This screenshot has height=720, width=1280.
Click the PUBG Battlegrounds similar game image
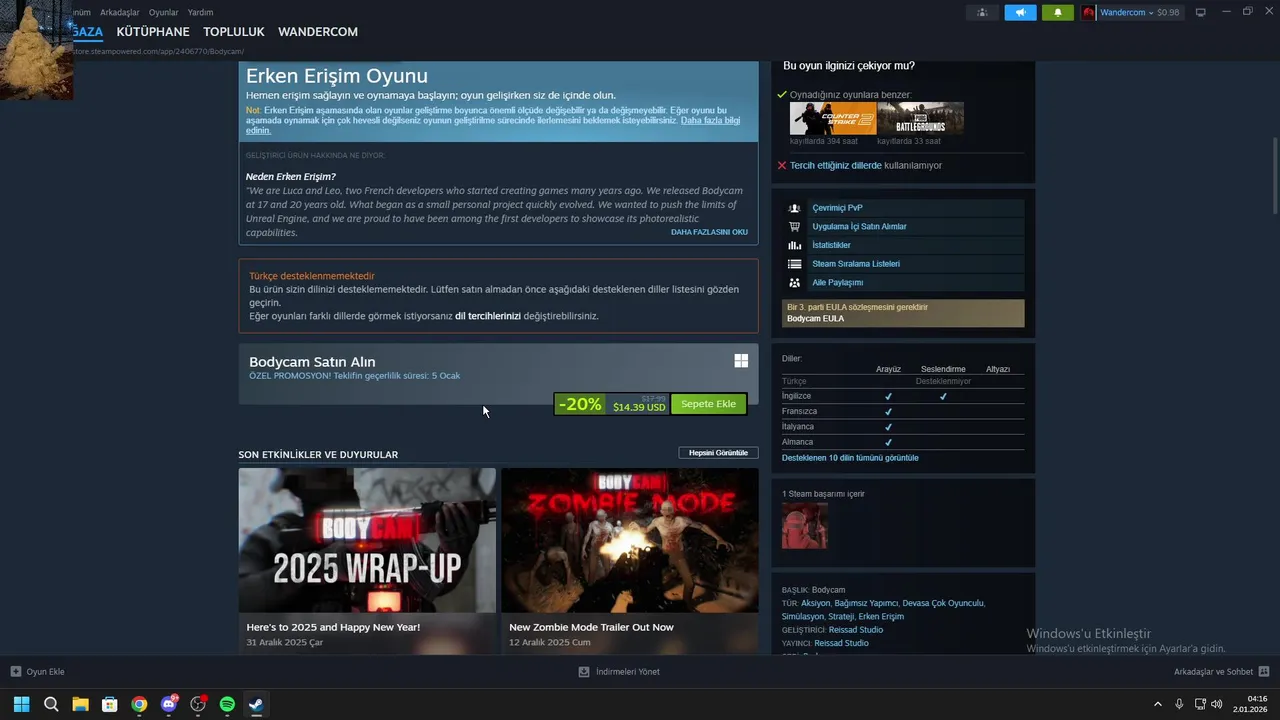click(920, 118)
